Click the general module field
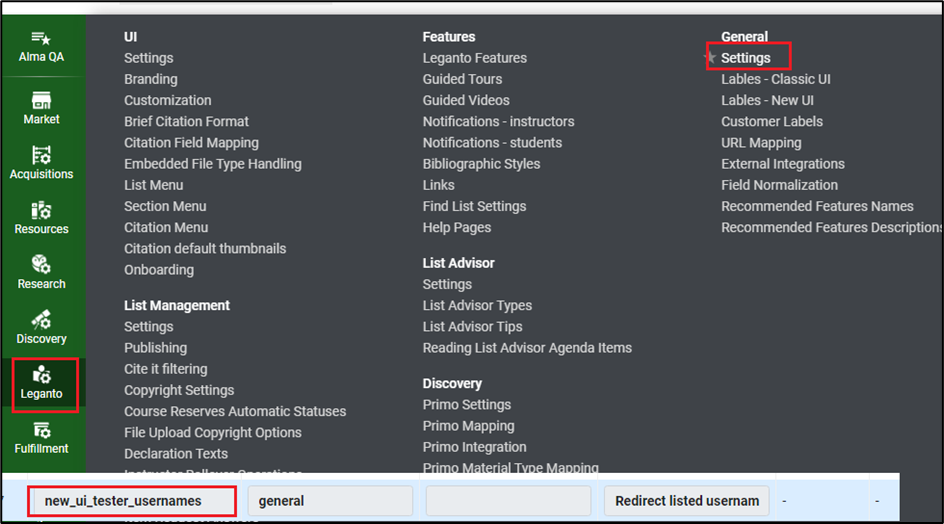 click(x=330, y=501)
